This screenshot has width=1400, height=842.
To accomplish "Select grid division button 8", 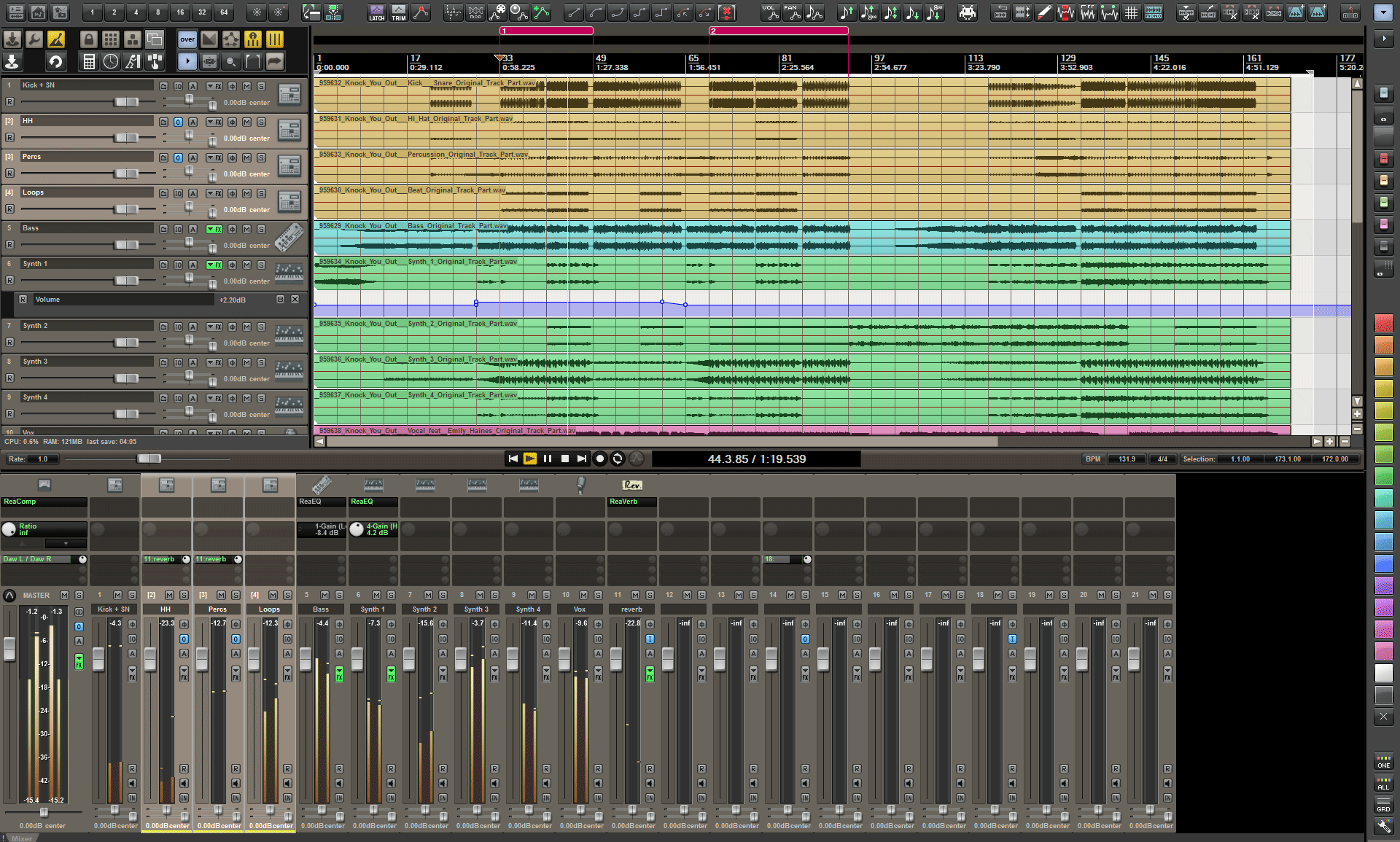I will tap(158, 12).
